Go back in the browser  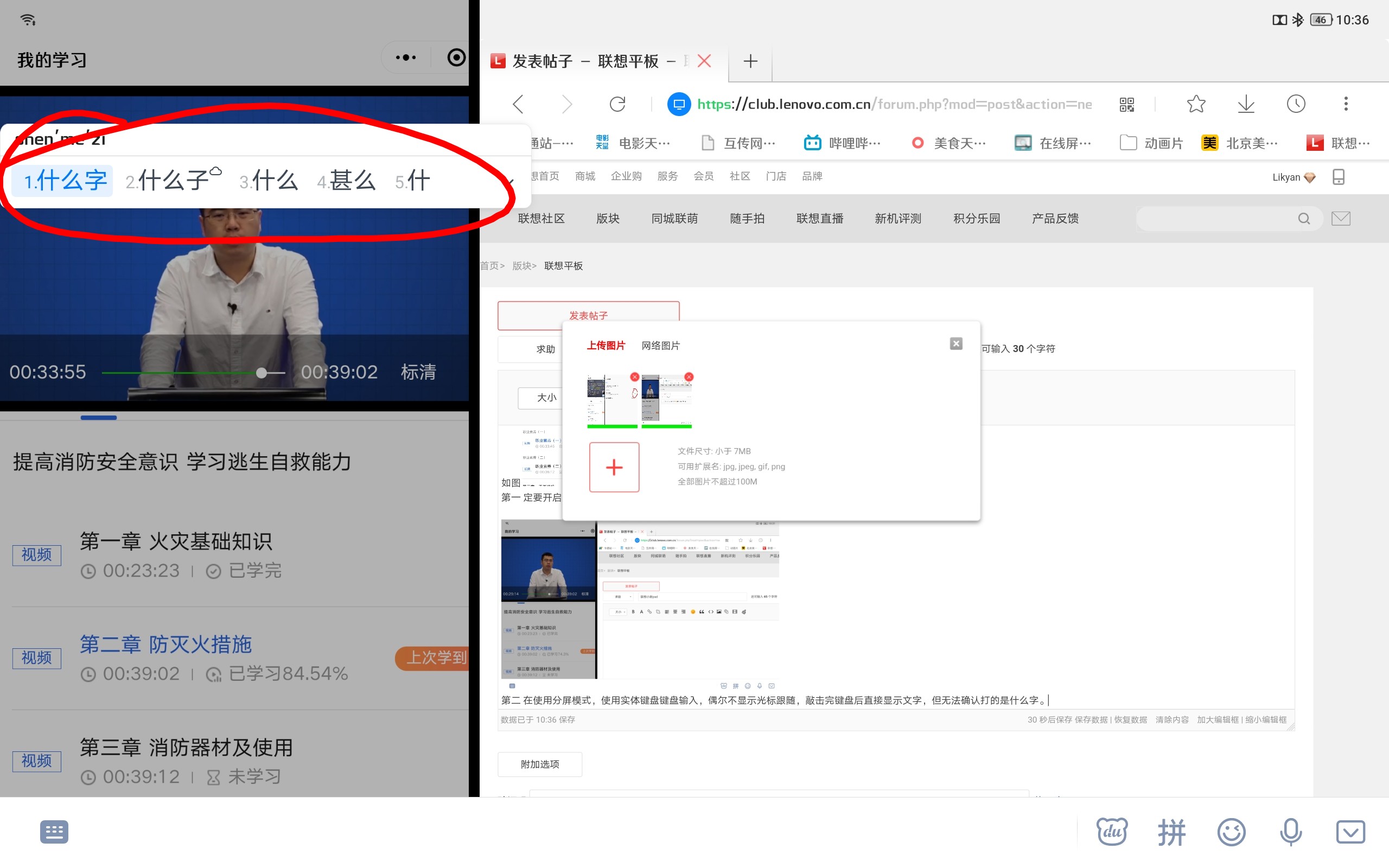[x=518, y=104]
